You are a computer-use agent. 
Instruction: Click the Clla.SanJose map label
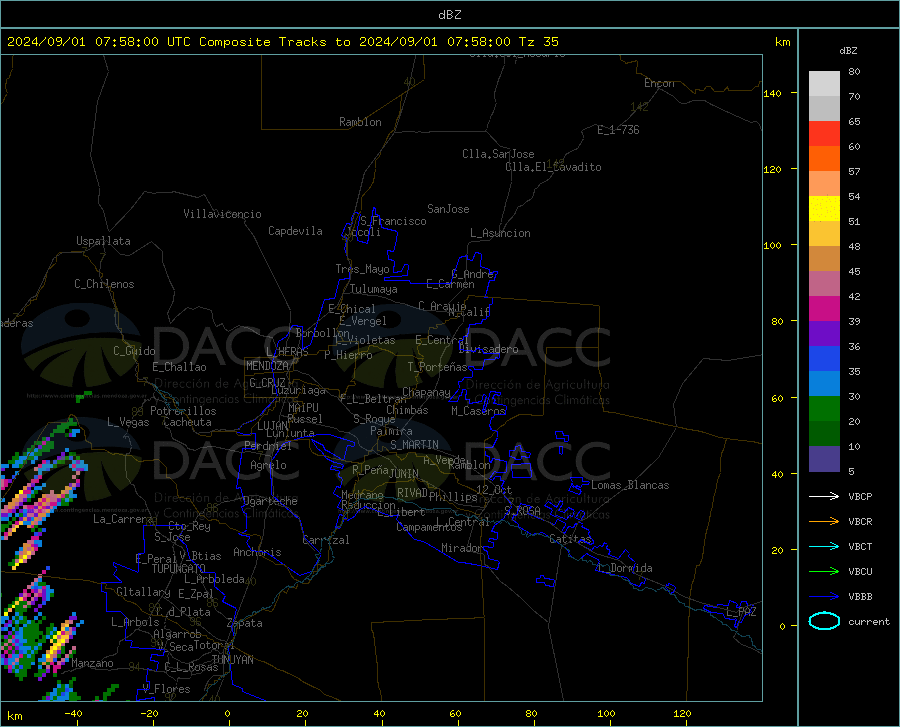click(x=498, y=154)
